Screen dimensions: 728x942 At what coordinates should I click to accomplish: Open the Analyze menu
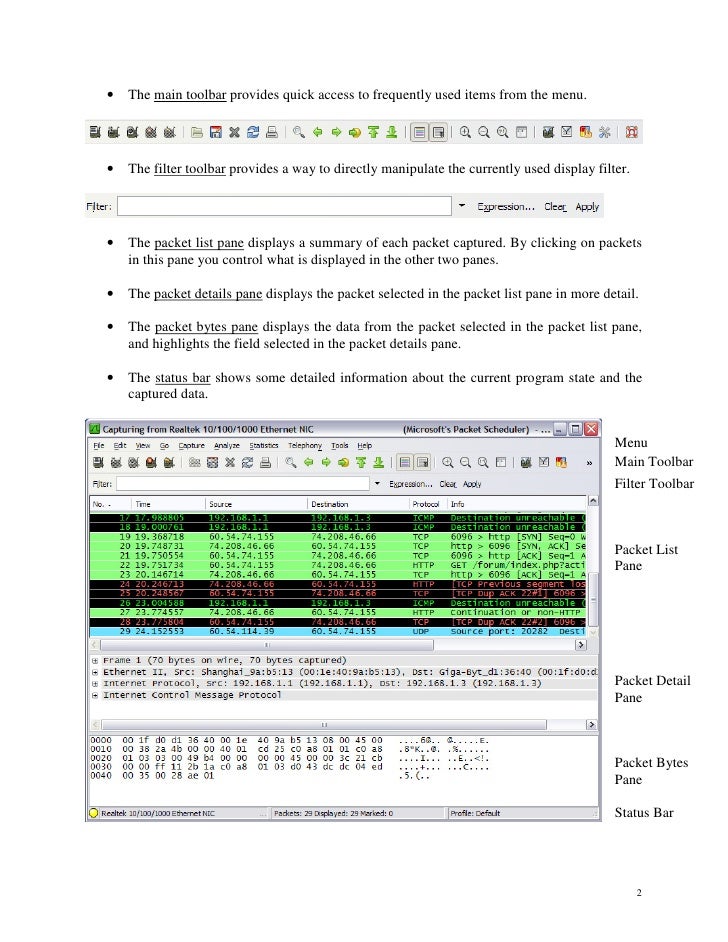227,446
